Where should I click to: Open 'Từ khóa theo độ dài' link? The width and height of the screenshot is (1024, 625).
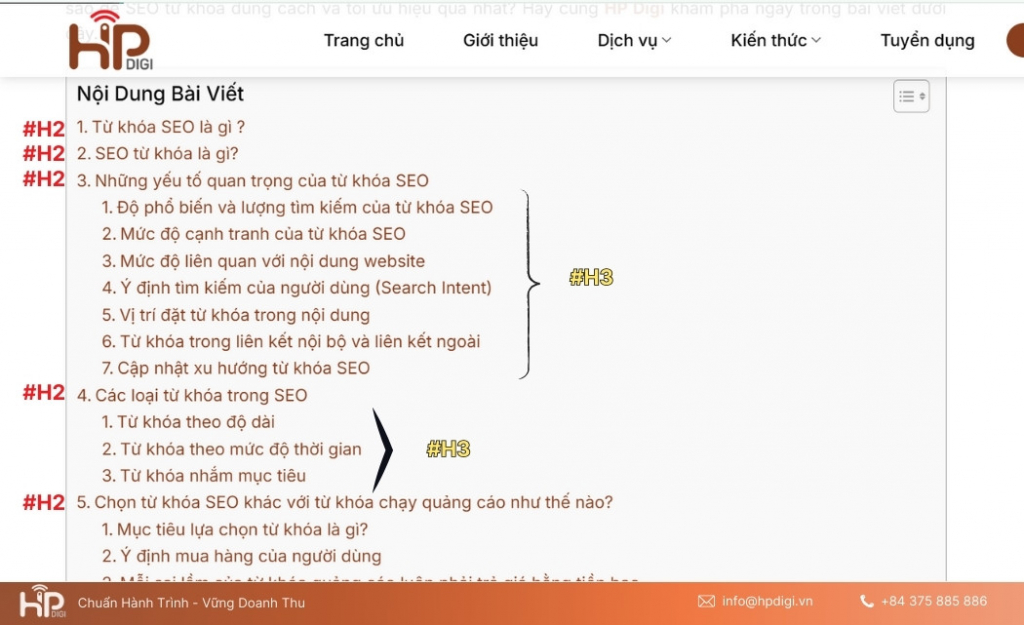[x=188, y=422]
